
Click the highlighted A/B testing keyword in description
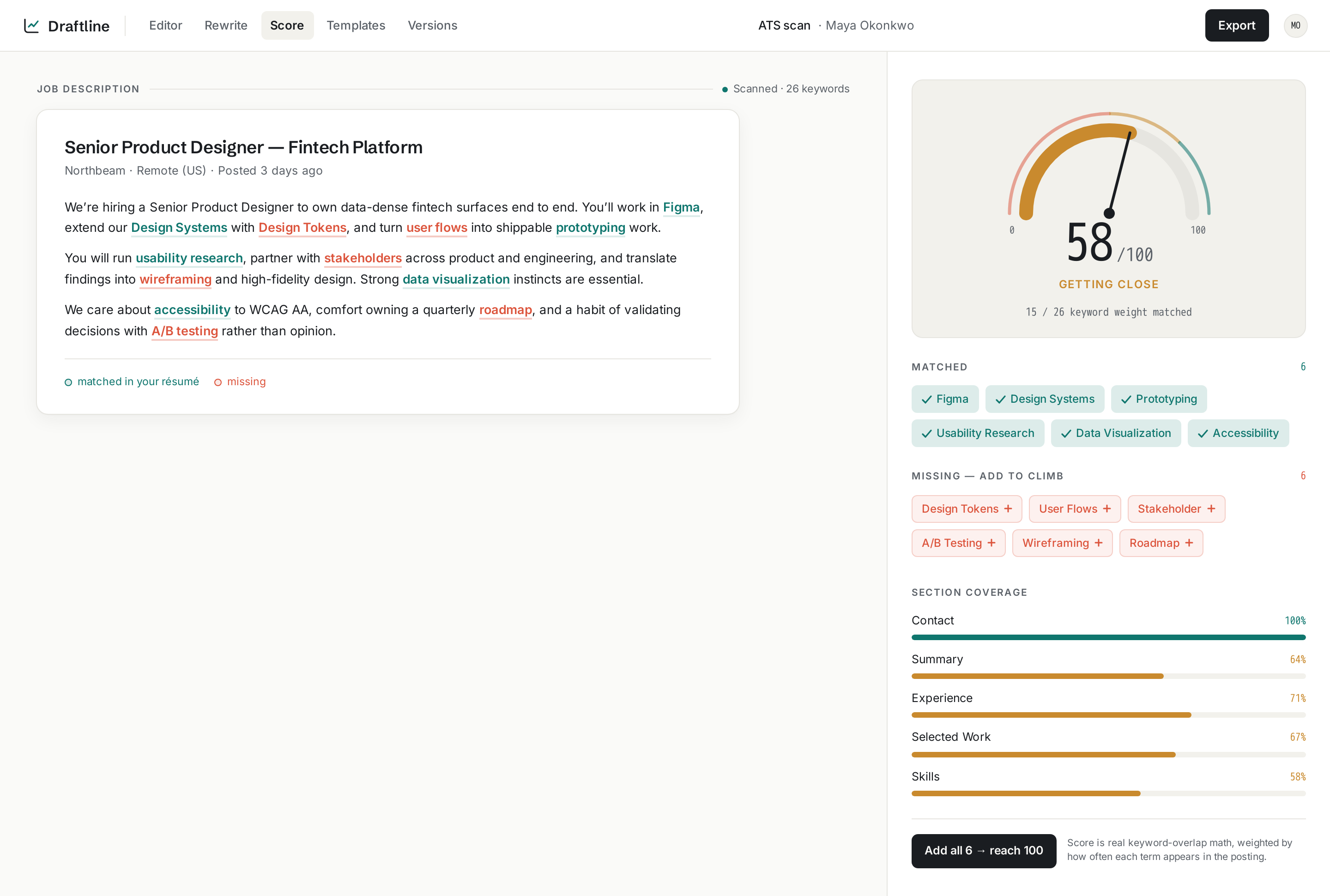click(185, 331)
